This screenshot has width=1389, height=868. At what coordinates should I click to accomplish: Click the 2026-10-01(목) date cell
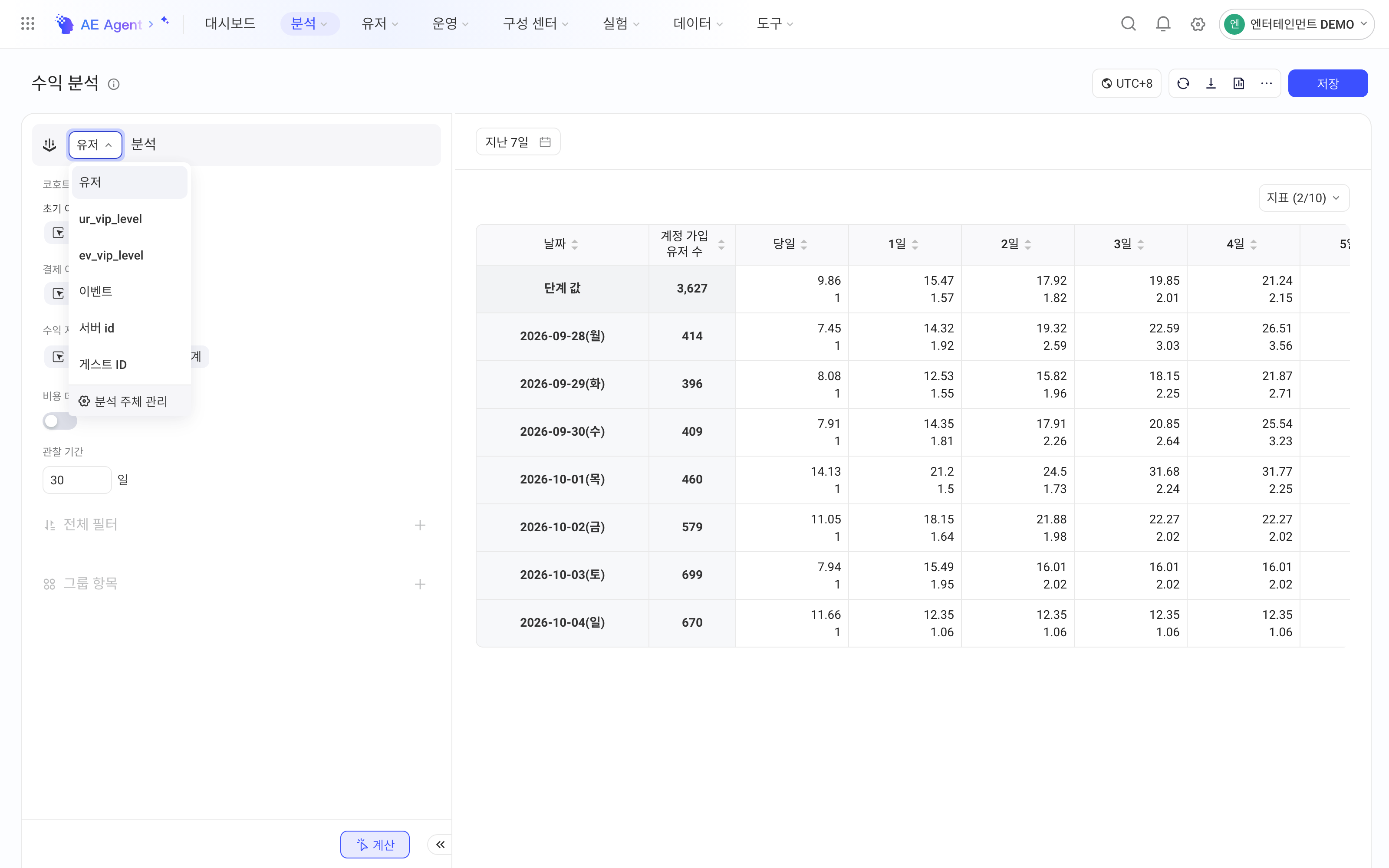(x=562, y=479)
